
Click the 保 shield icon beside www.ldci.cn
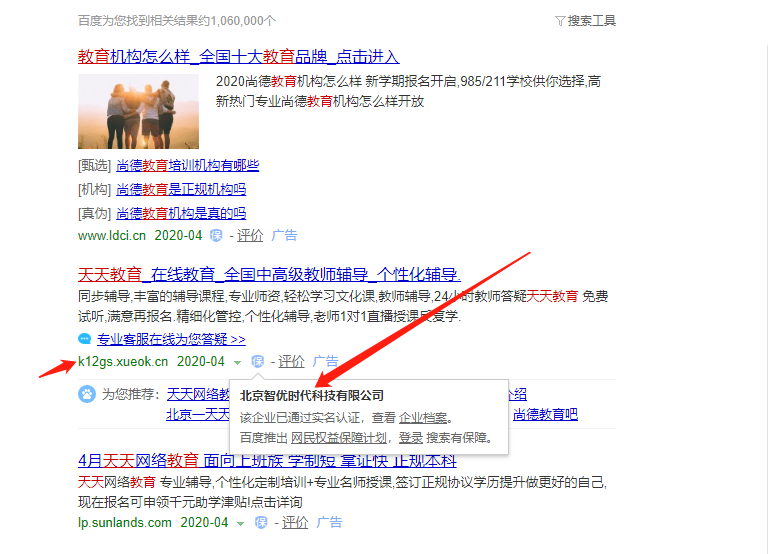tap(216, 236)
